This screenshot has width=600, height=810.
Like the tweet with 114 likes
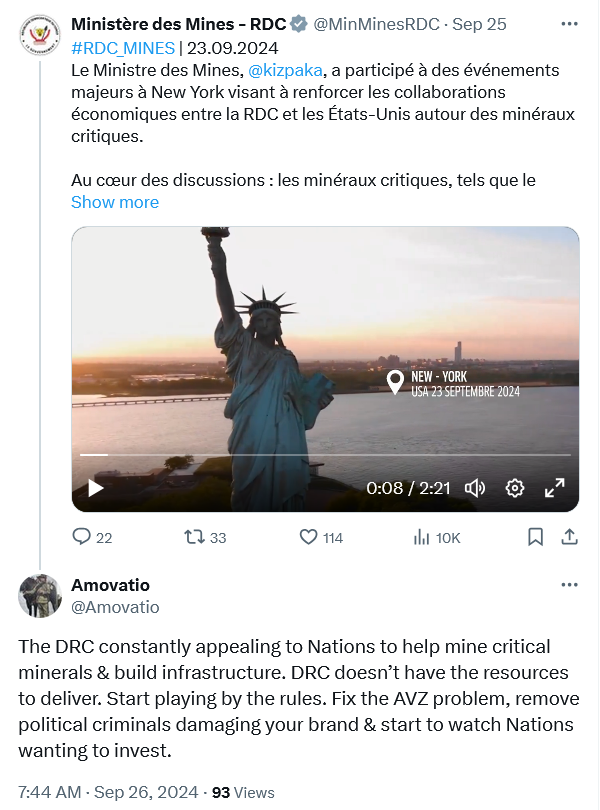pos(309,537)
